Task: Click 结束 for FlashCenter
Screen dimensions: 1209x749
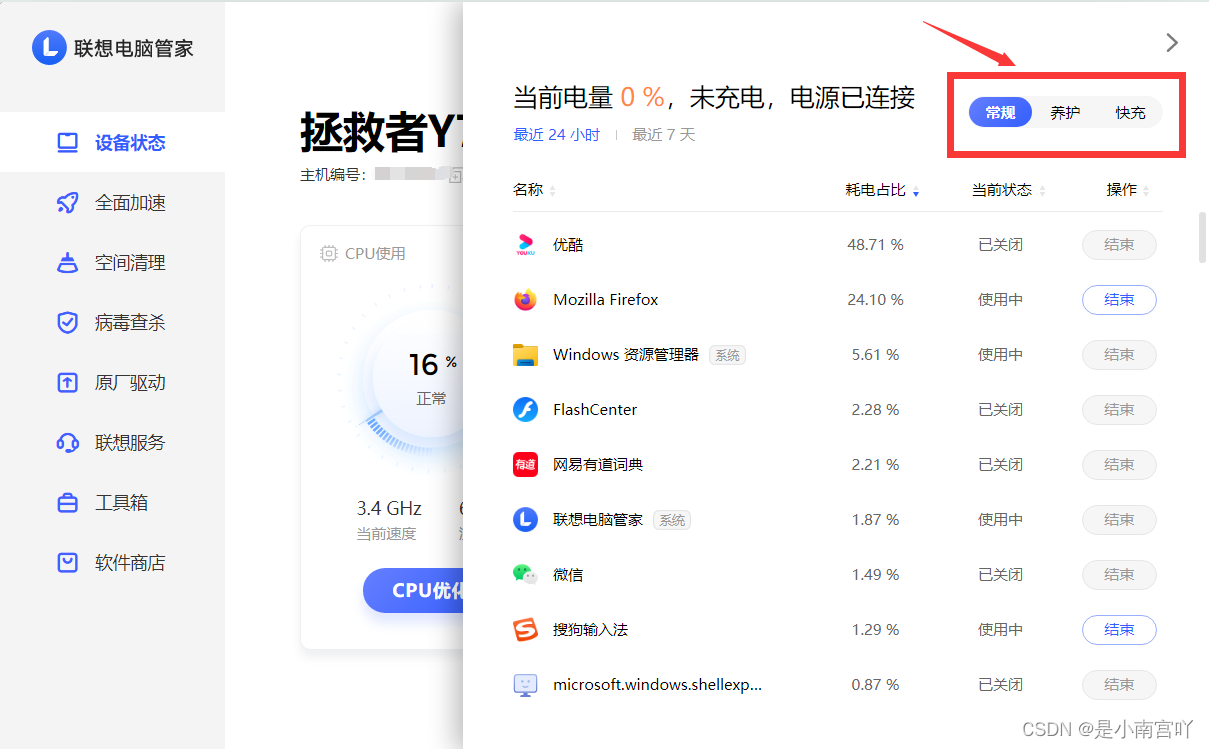Action: [x=1119, y=410]
